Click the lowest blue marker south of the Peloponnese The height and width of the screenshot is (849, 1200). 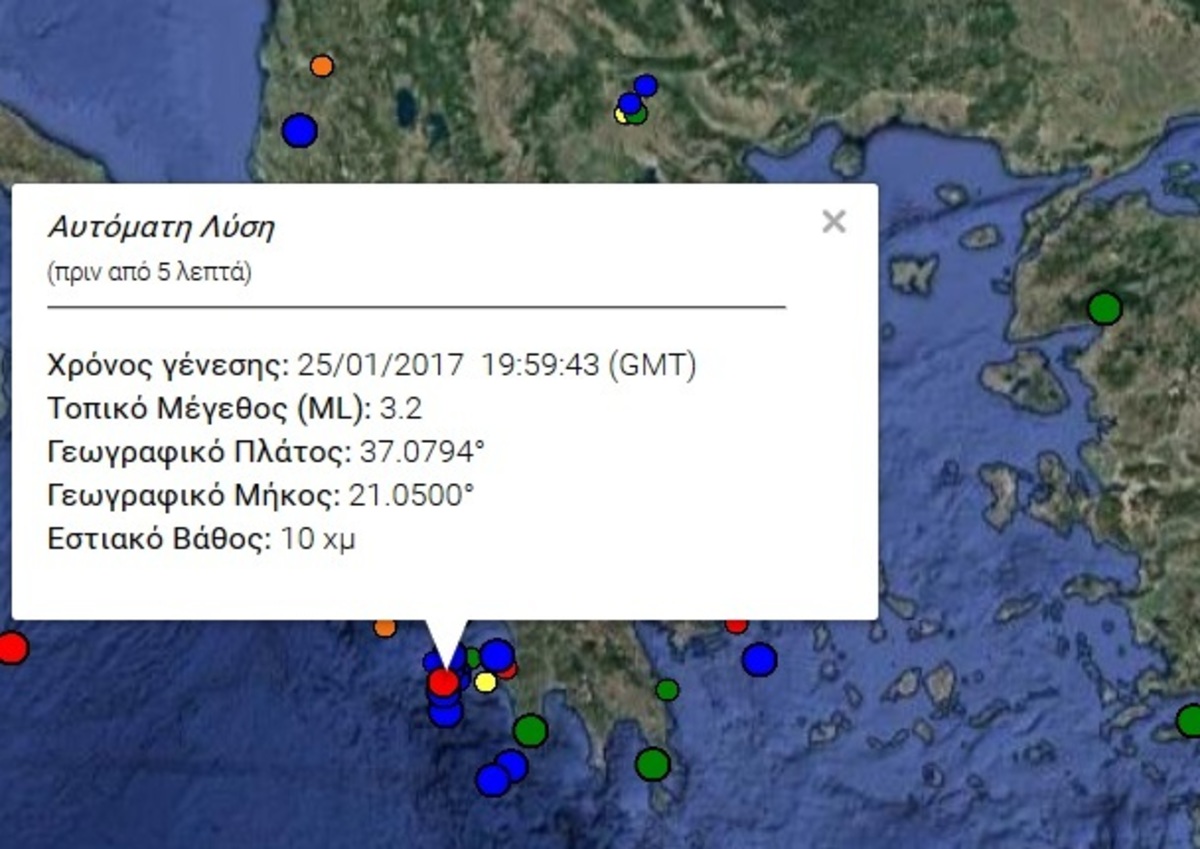492,780
